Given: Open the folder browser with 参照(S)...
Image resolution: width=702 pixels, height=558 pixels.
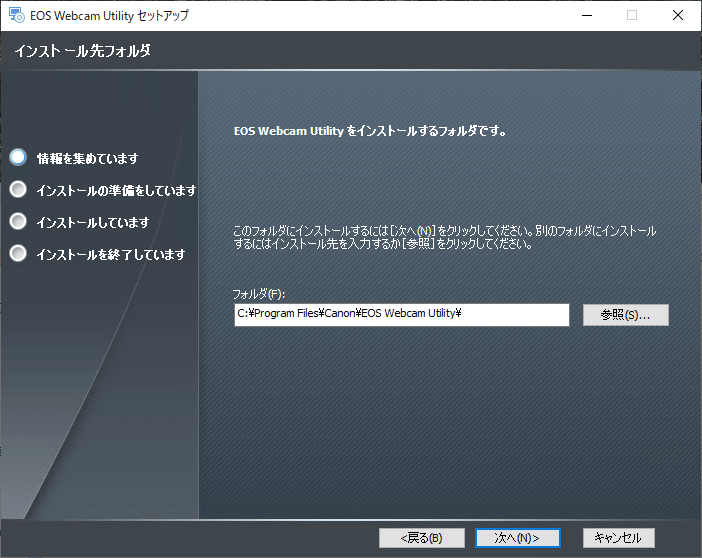Looking at the screenshot, I should (625, 314).
